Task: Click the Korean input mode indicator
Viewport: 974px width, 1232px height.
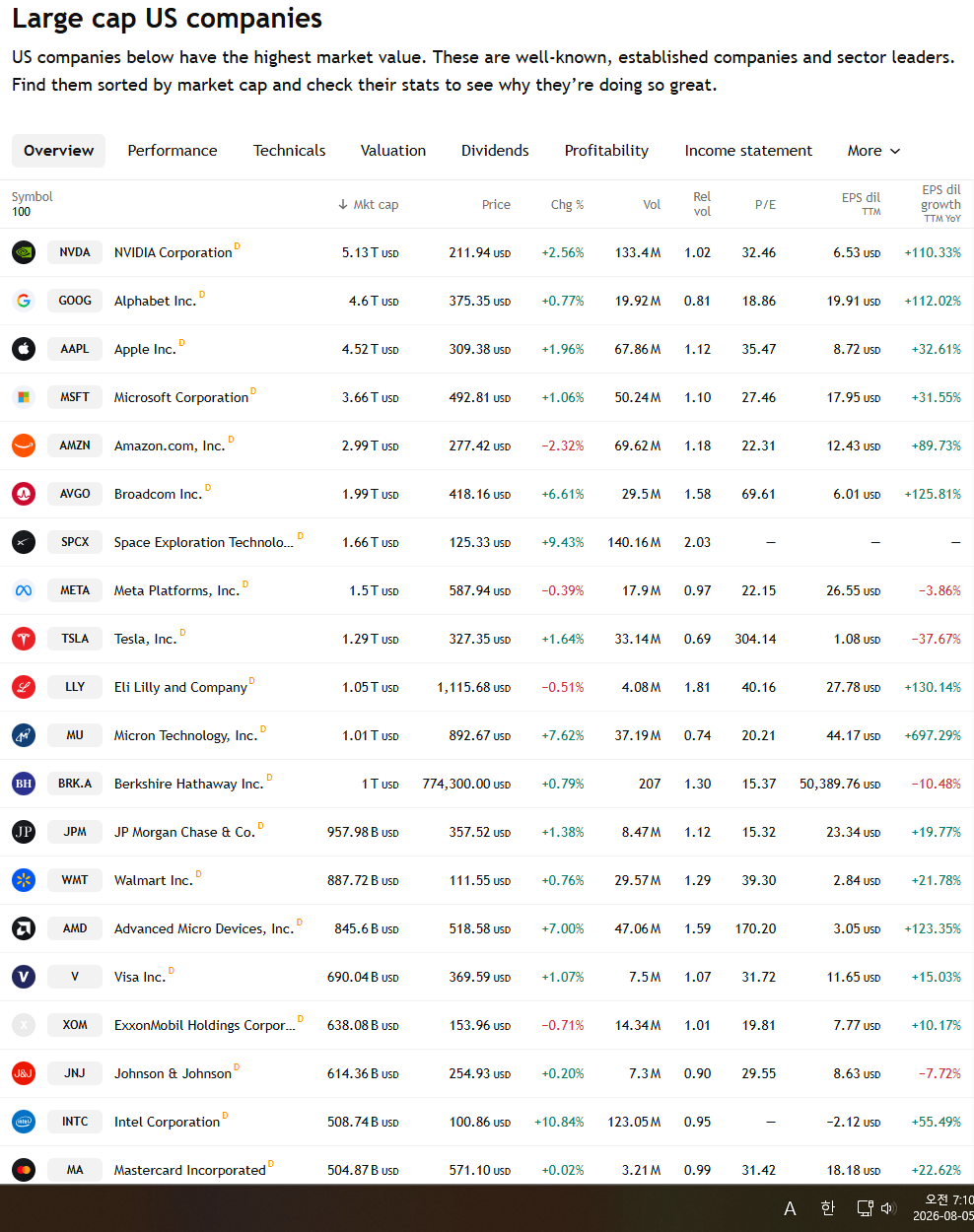Action: pyautogui.click(x=828, y=1208)
